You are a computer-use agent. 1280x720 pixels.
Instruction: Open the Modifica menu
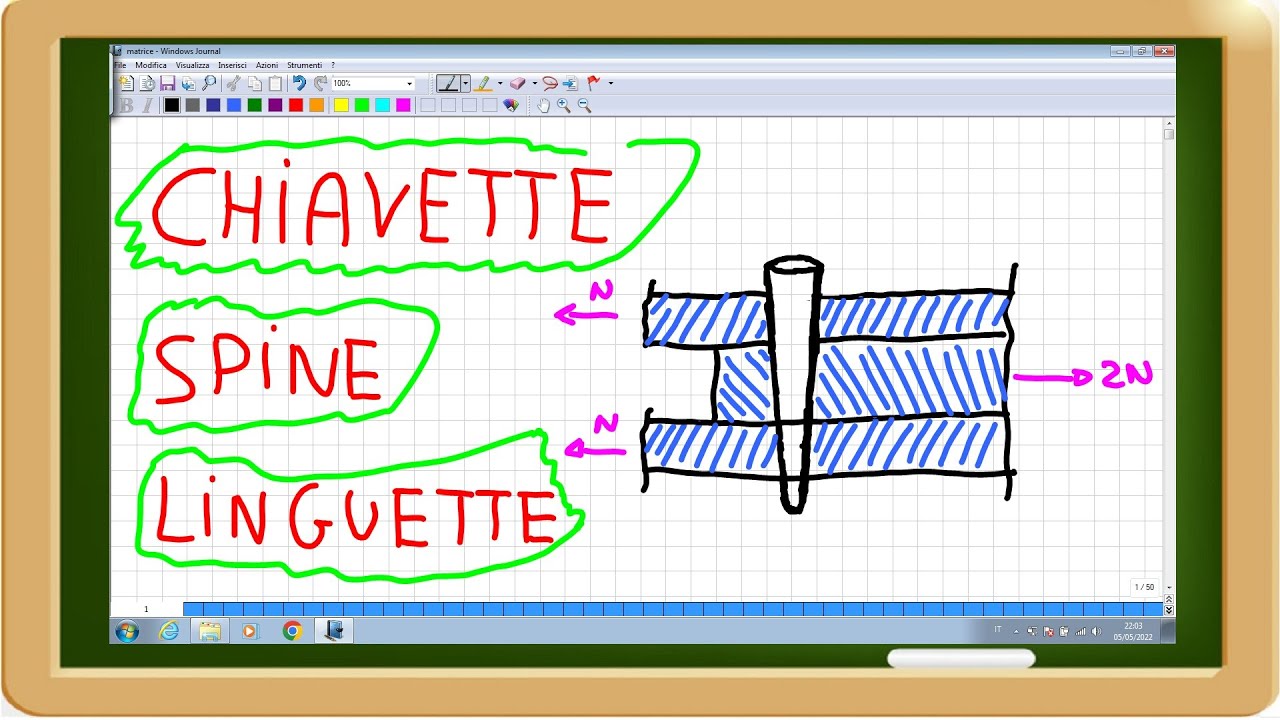click(x=151, y=65)
